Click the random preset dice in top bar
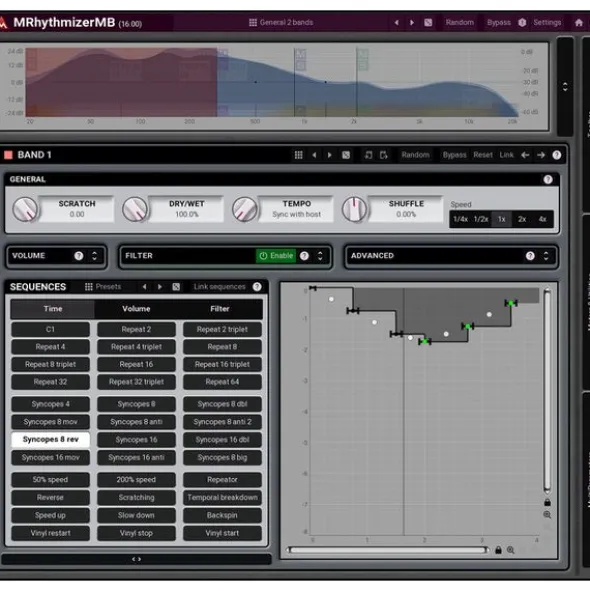 [x=428, y=23]
